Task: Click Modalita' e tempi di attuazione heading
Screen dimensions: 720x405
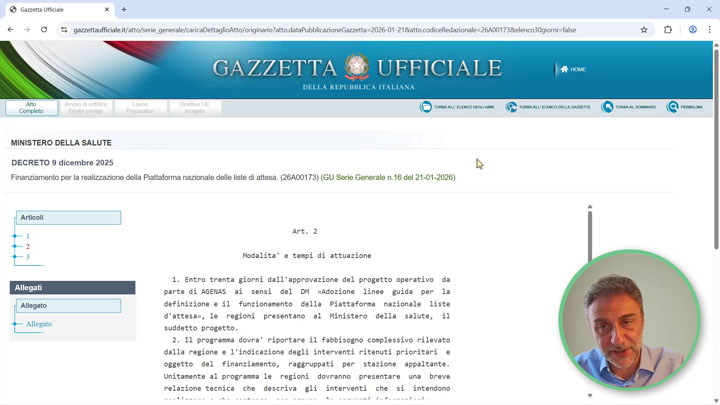Action: (x=307, y=256)
